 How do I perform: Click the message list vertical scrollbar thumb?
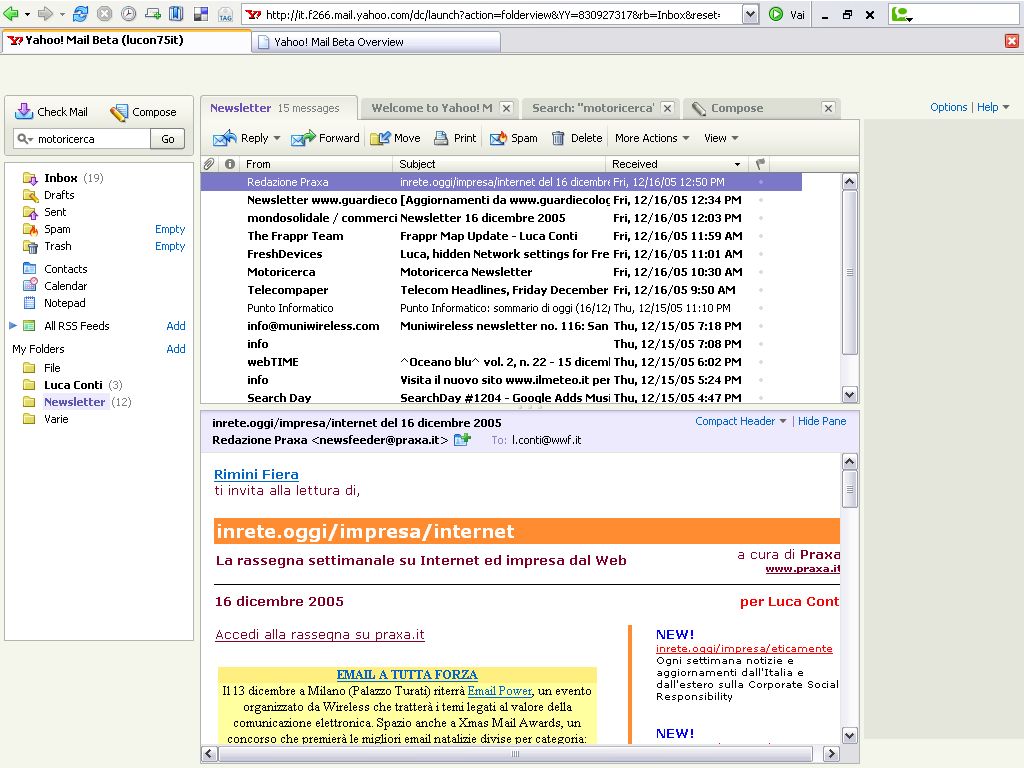850,272
